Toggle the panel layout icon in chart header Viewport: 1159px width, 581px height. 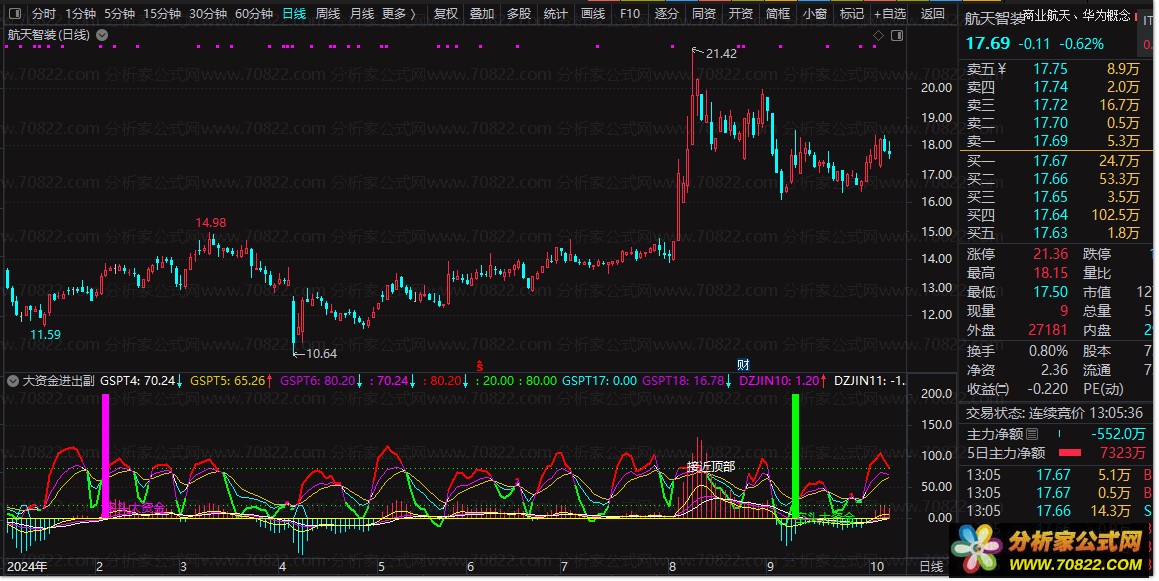pyautogui.click(x=897, y=35)
